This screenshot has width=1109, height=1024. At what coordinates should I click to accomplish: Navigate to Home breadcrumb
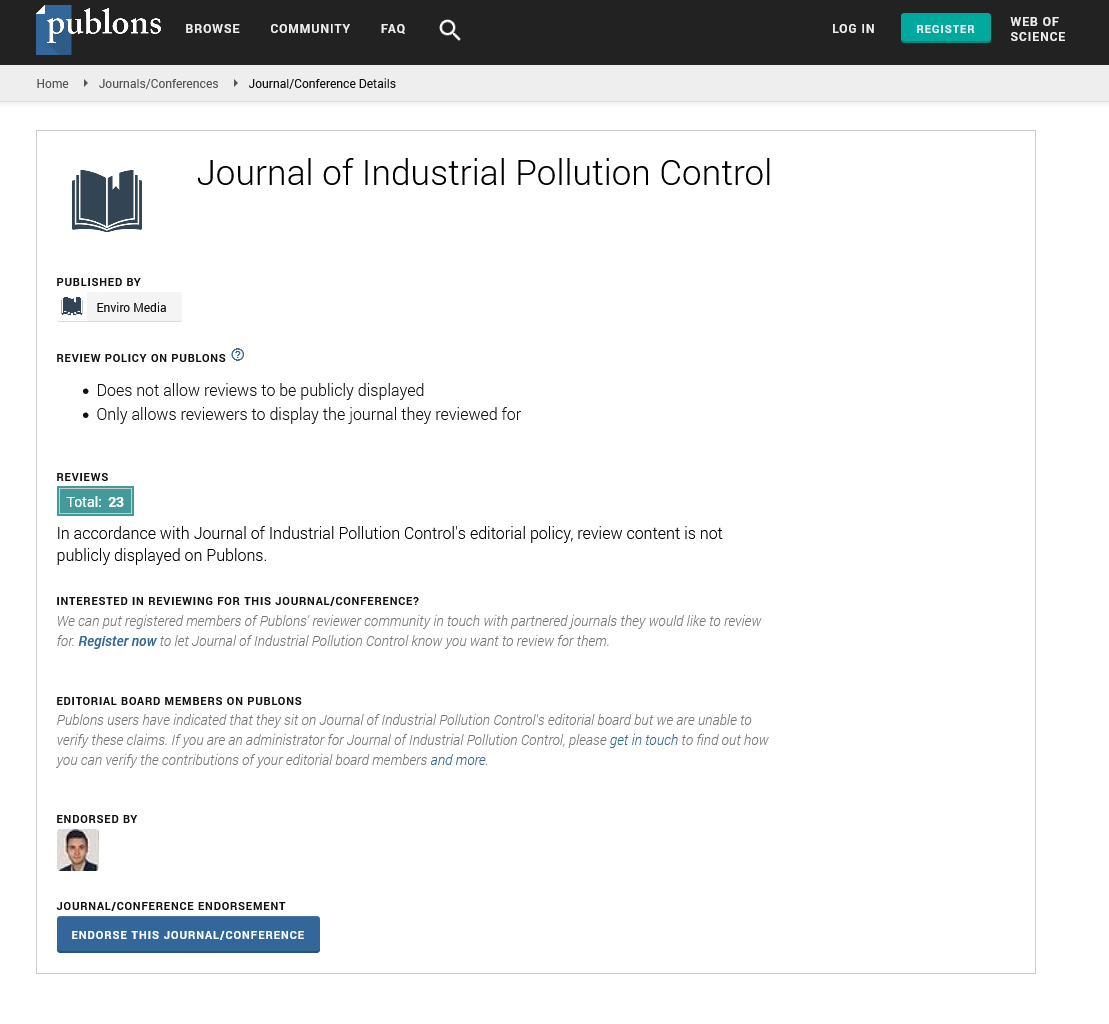click(x=52, y=84)
